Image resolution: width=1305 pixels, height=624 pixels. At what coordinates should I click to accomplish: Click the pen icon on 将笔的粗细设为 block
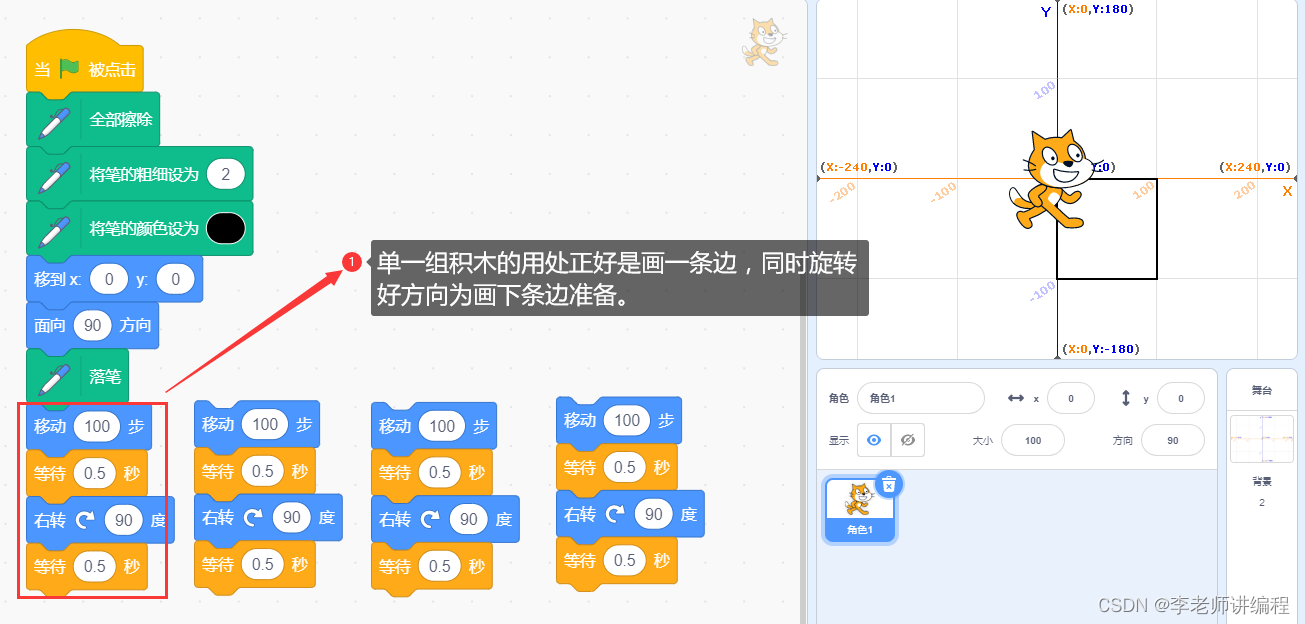point(55,175)
